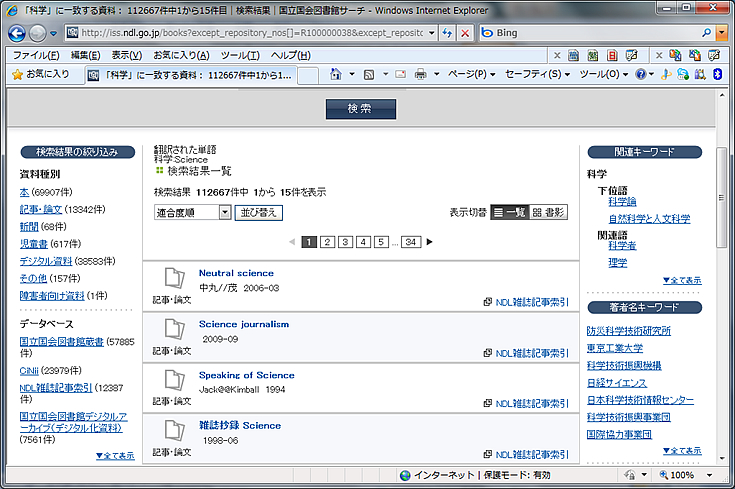Viewport: 735px width, 489px height.
Task: Open the zoom level 100% dropdown
Action: coord(709,475)
